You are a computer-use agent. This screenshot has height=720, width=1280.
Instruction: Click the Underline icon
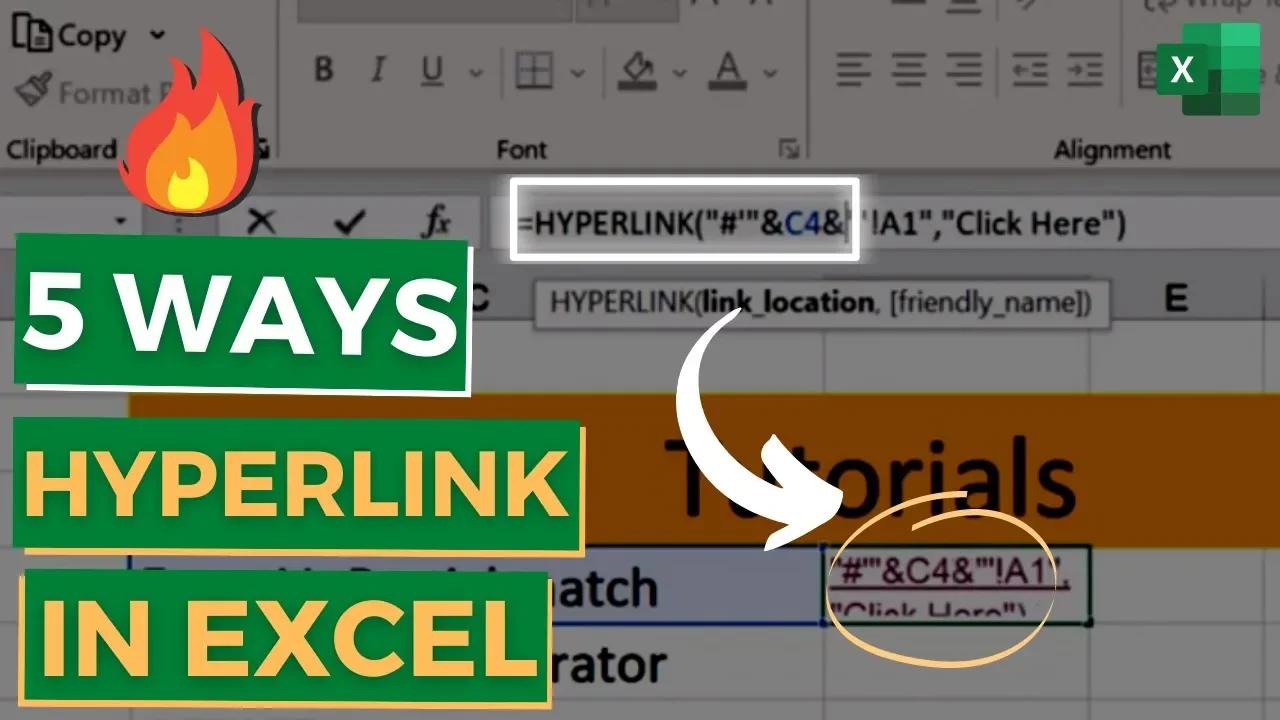click(x=430, y=70)
